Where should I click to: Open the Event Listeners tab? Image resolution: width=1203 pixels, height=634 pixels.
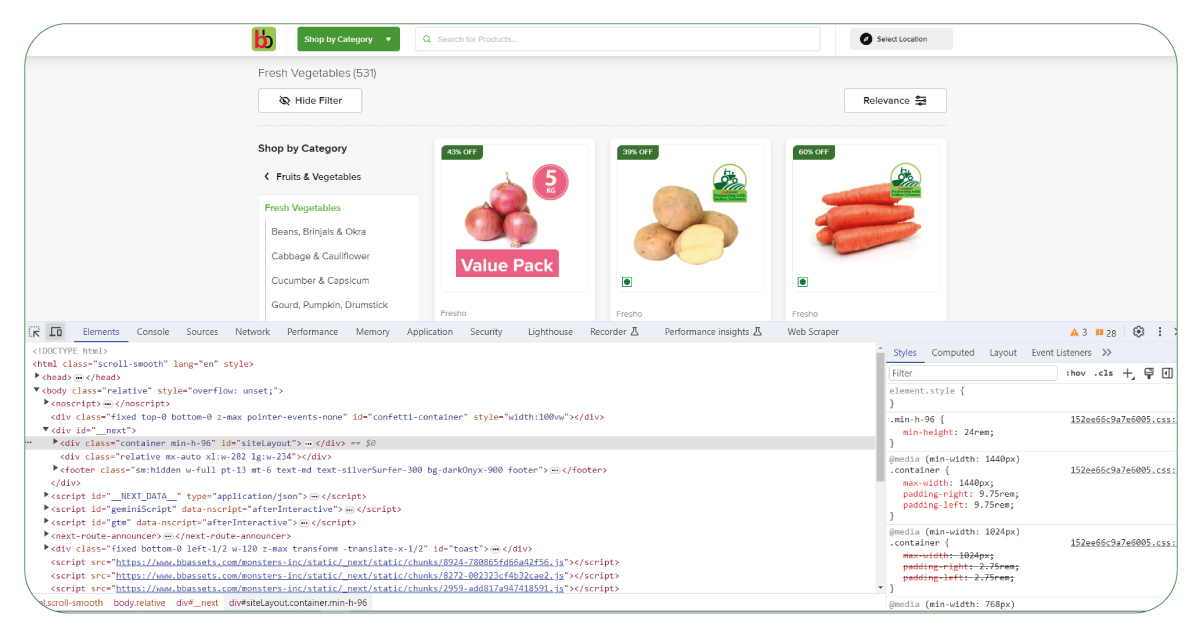(1062, 353)
